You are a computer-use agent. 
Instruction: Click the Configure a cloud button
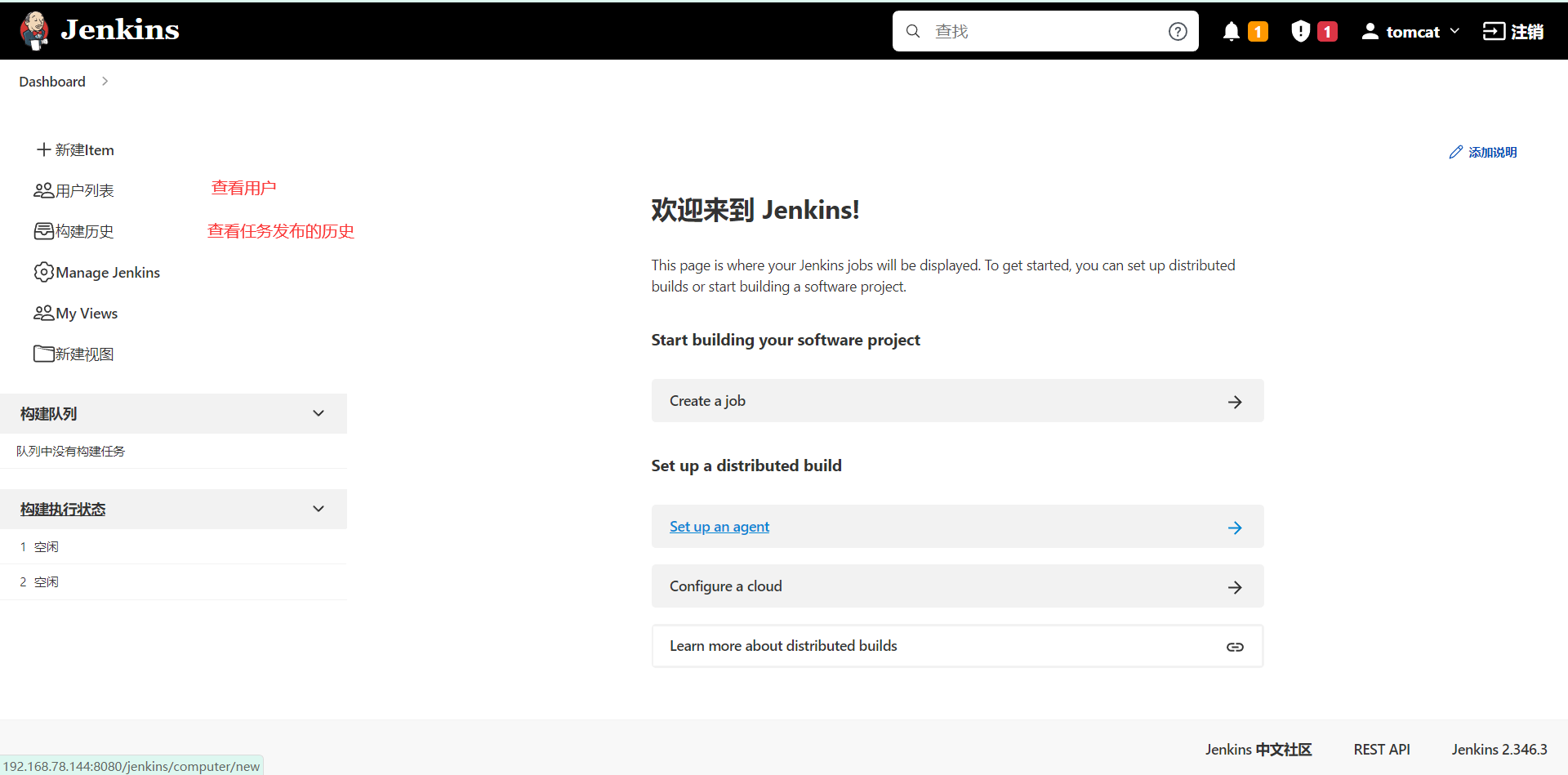click(957, 586)
